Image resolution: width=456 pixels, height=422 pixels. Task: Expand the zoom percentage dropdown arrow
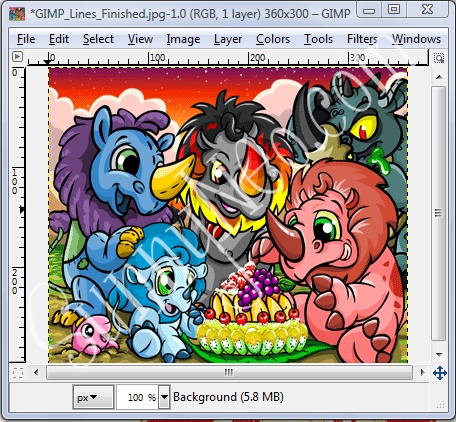coord(164,397)
